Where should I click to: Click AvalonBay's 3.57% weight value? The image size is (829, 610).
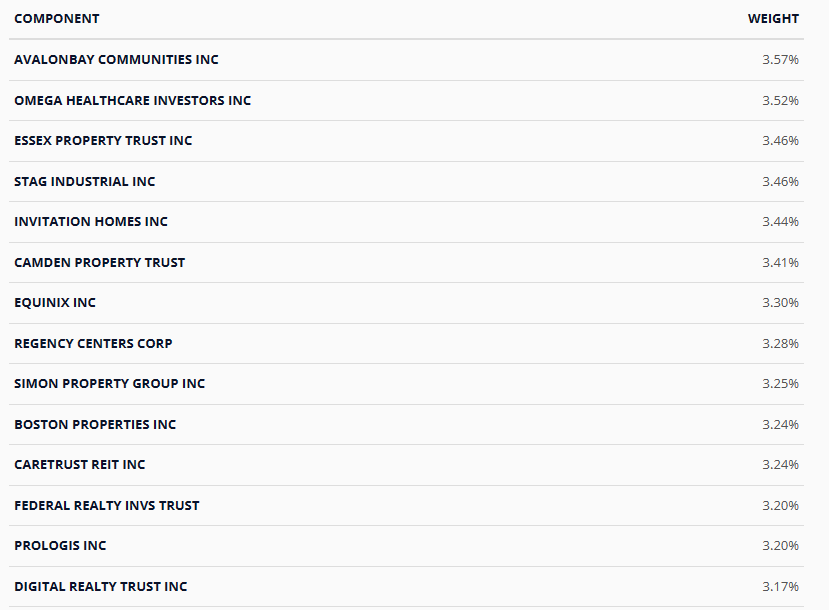780,60
